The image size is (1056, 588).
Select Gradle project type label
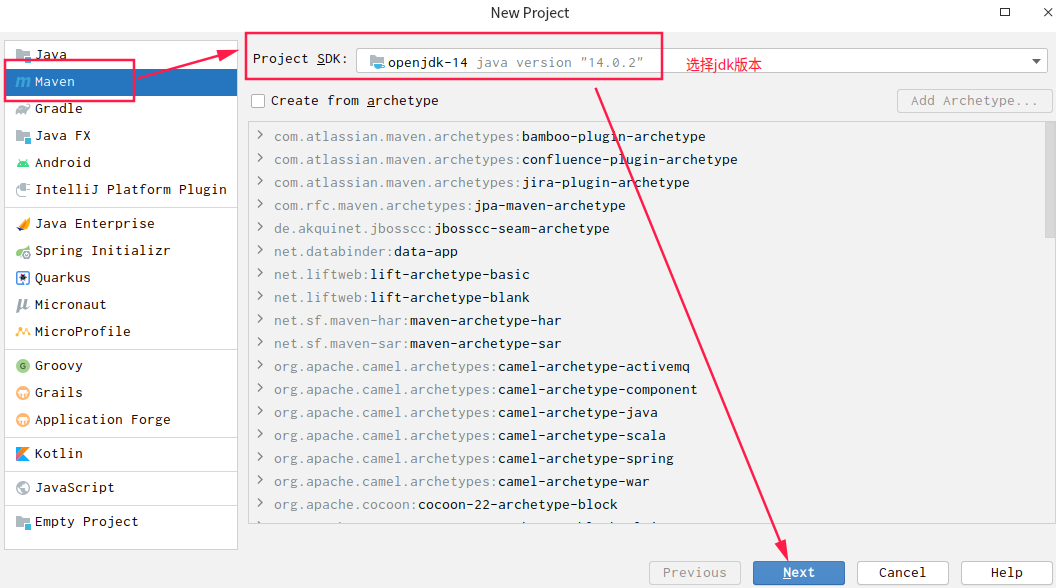[x=59, y=108]
